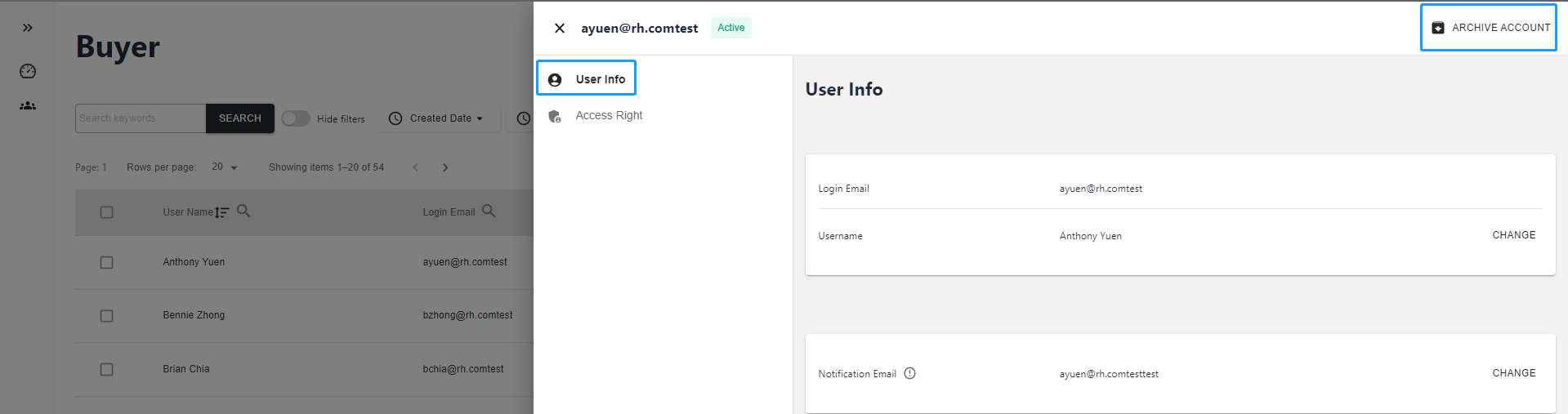The width and height of the screenshot is (1568, 414).
Task: Select the User Info tab
Action: pos(586,78)
